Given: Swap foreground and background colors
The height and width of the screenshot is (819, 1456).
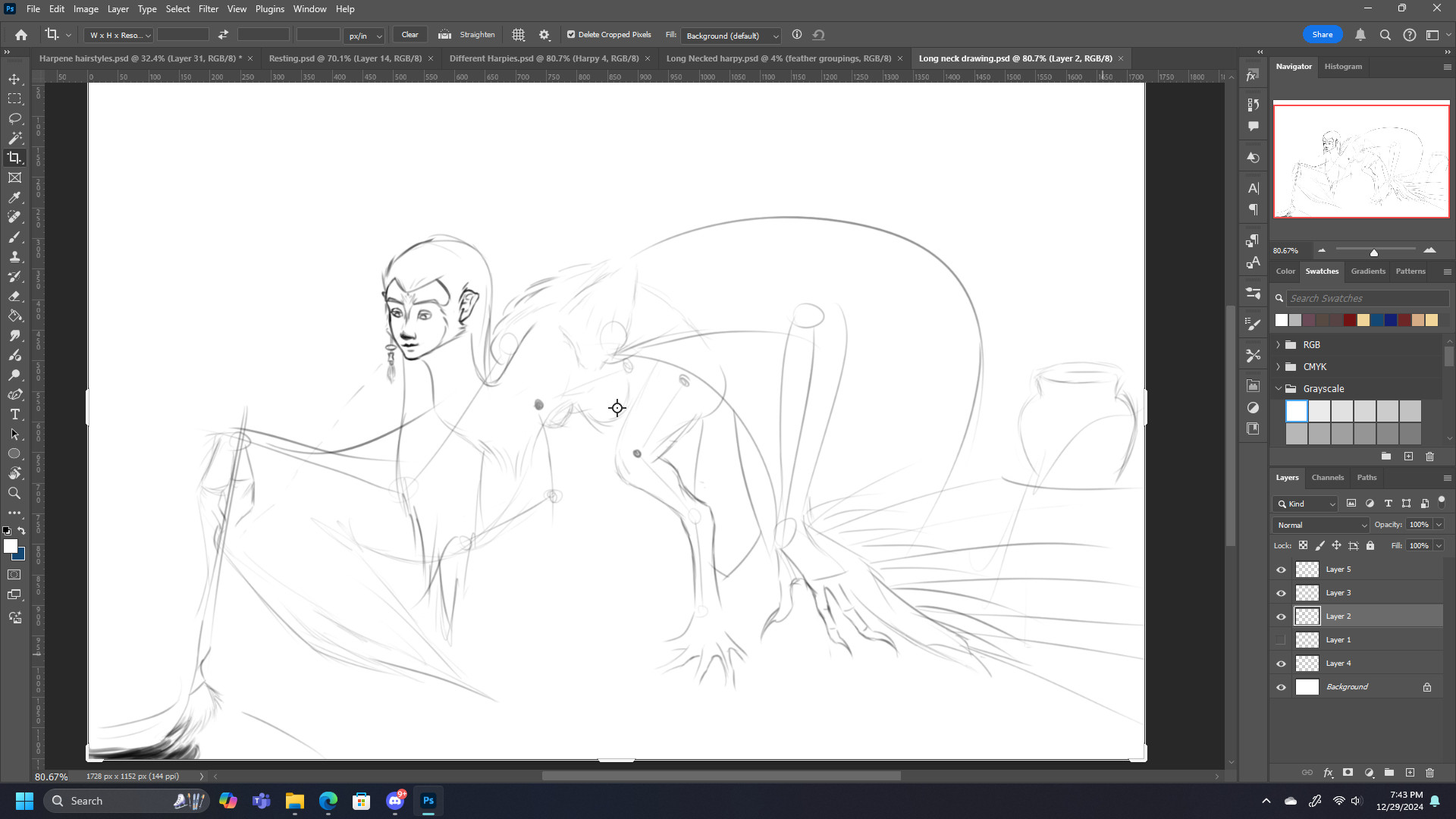Looking at the screenshot, I should (22, 530).
